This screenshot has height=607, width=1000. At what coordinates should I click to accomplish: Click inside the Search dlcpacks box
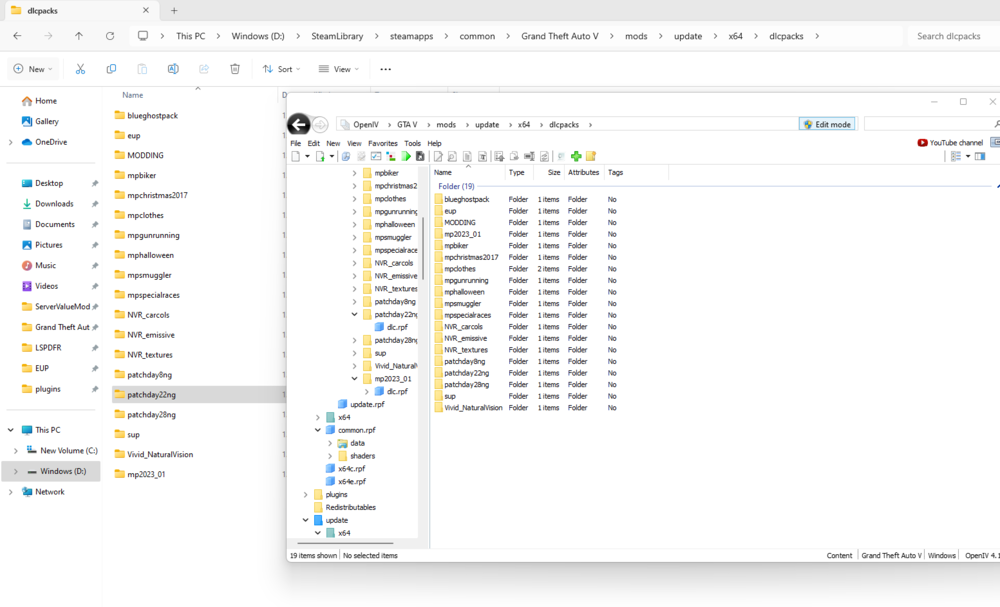(x=950, y=35)
